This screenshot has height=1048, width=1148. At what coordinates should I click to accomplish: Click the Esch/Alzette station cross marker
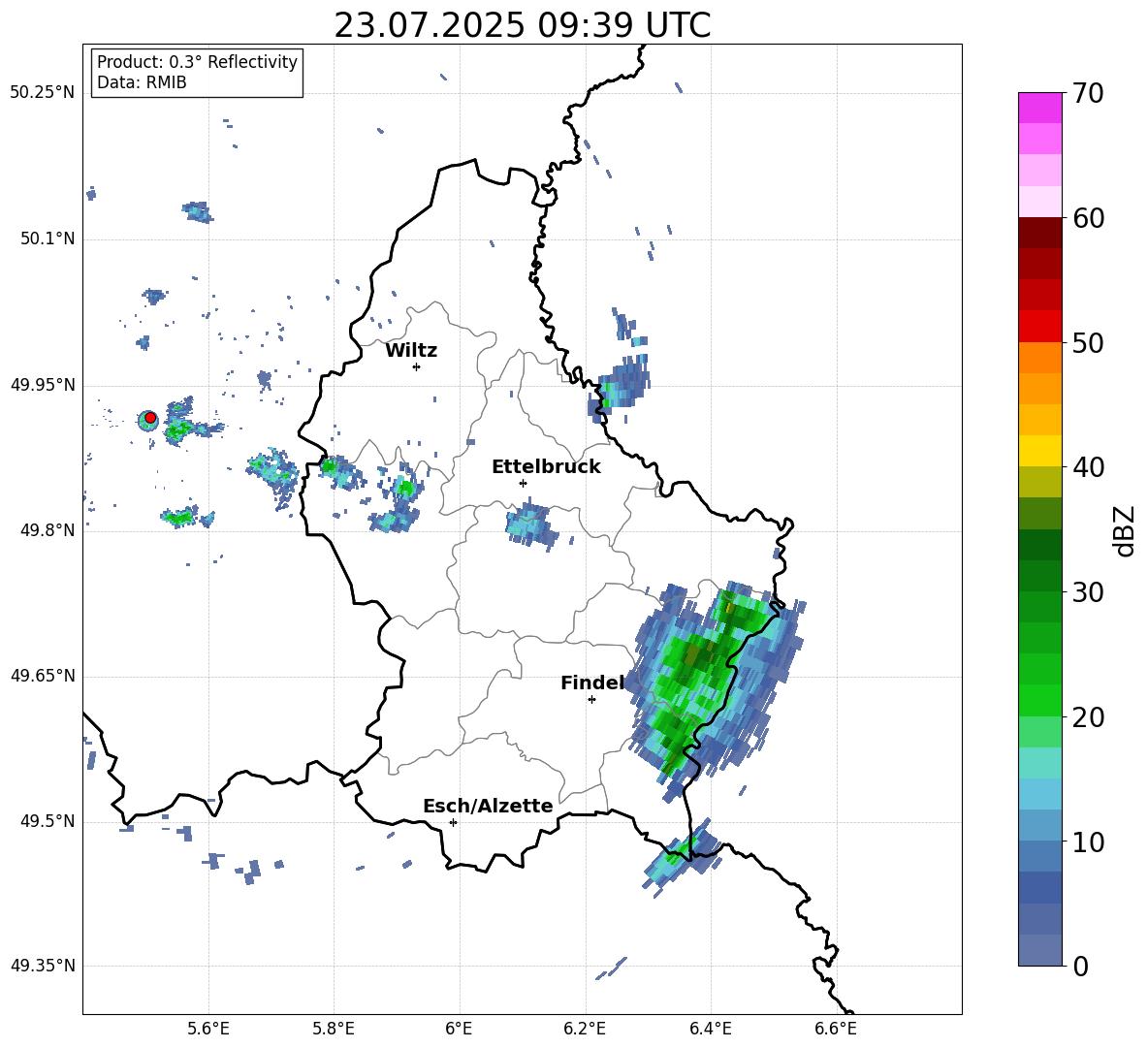click(453, 822)
